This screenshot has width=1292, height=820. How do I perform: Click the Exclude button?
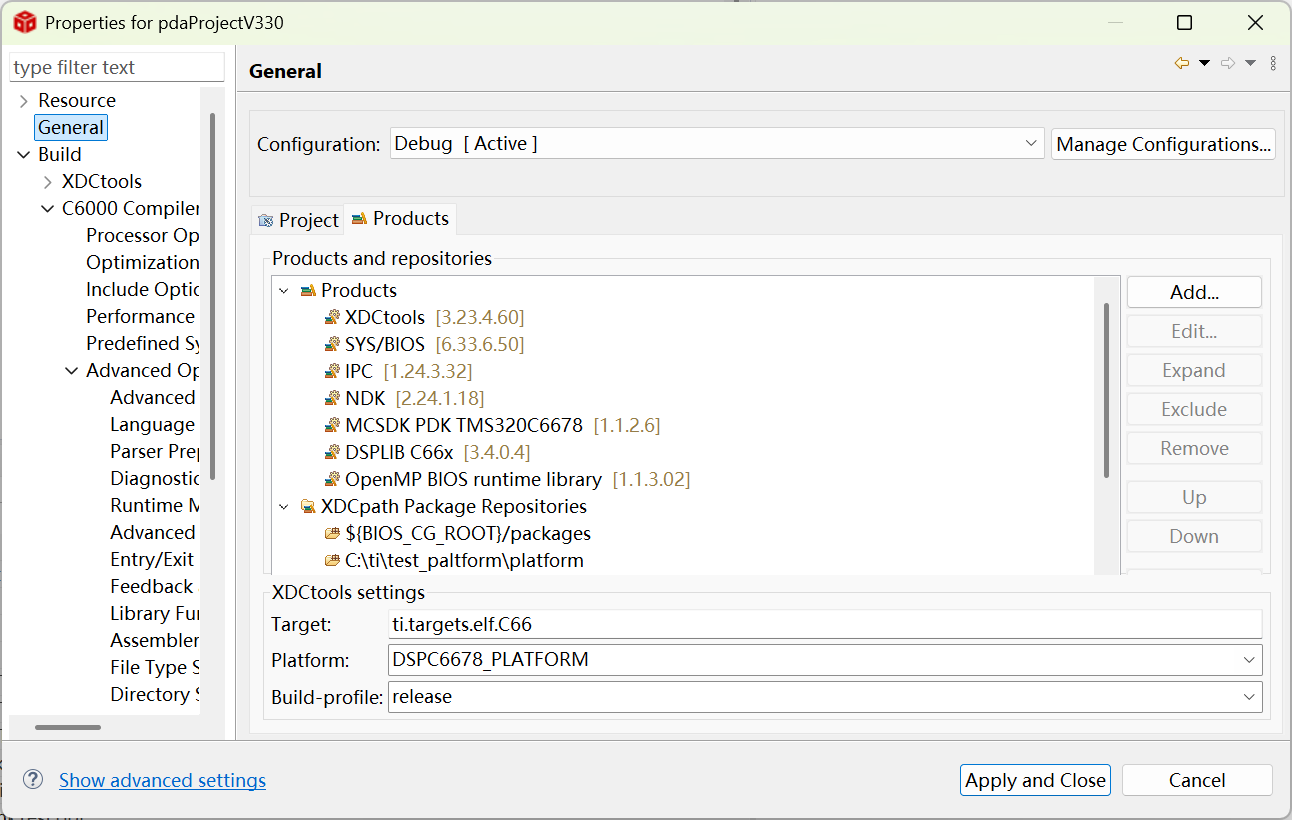(1194, 409)
